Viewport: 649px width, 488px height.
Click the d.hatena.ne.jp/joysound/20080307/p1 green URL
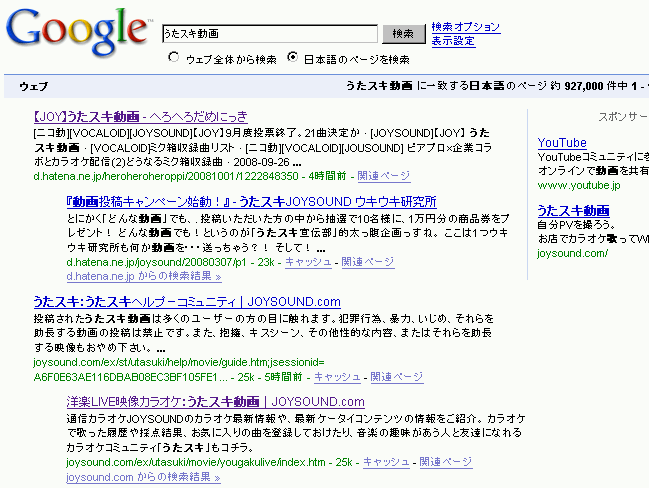pyautogui.click(x=156, y=262)
